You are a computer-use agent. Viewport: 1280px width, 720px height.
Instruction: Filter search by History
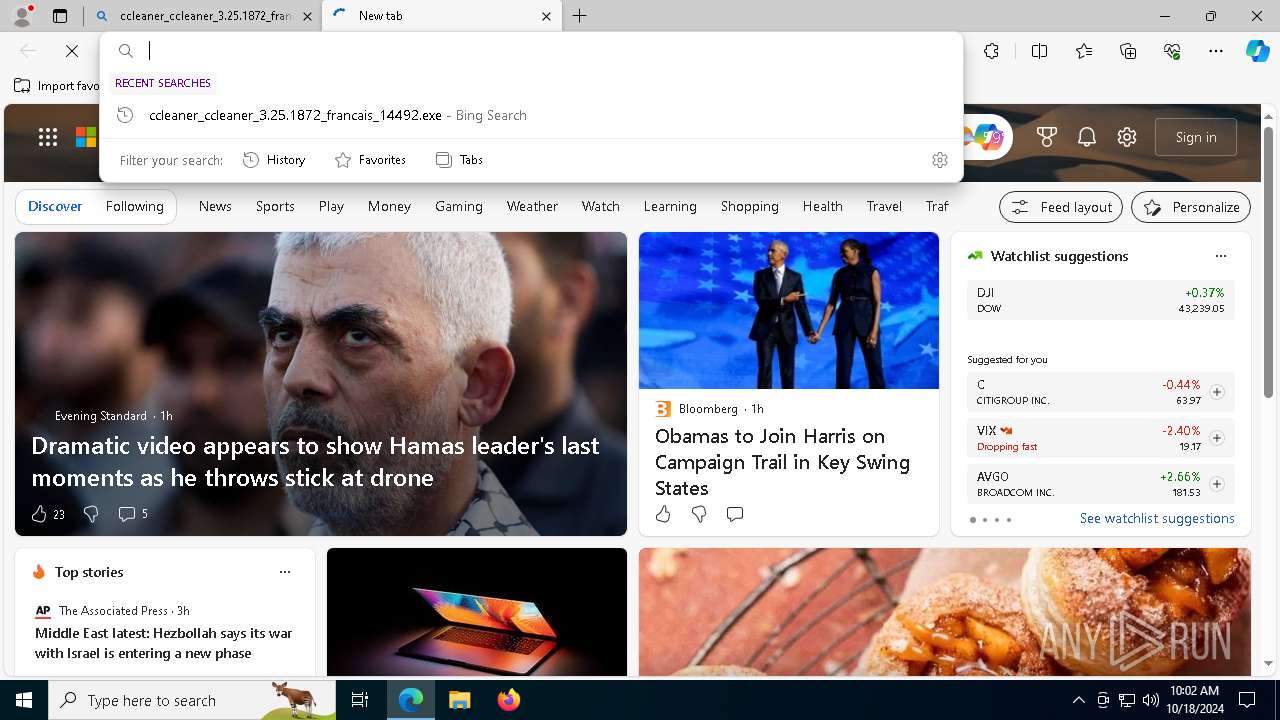pos(274,160)
